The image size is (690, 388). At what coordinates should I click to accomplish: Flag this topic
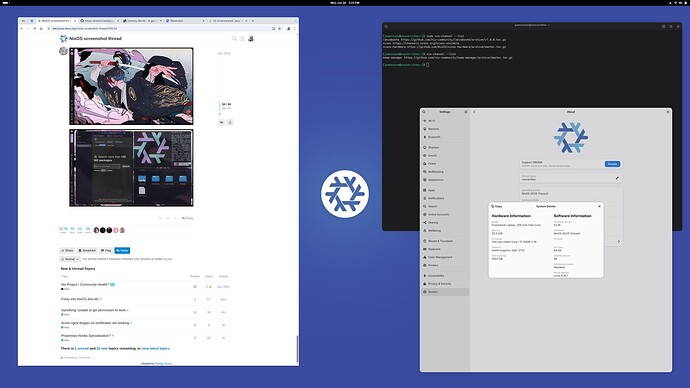[x=106, y=250]
